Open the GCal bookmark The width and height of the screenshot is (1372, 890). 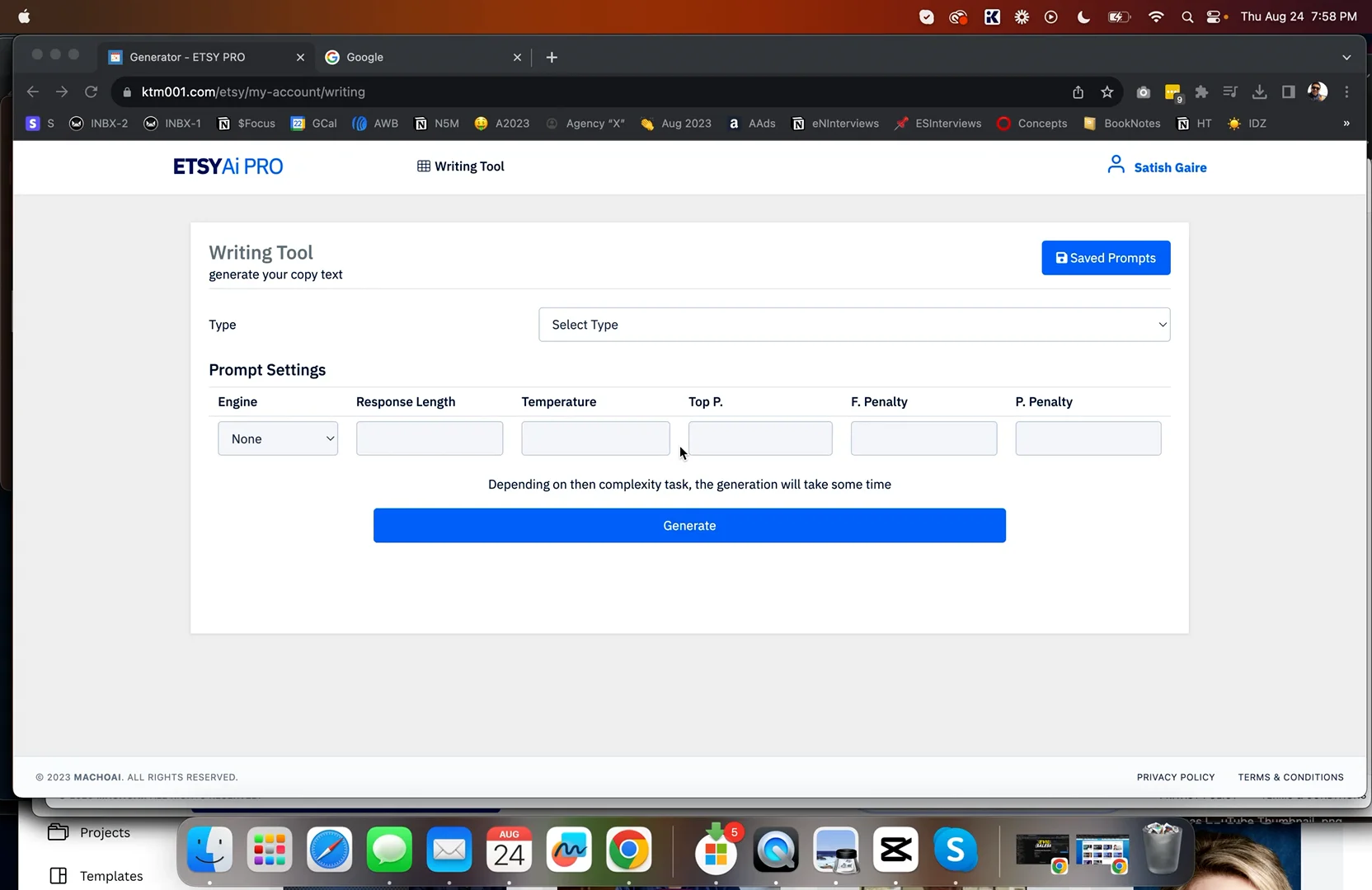coord(313,123)
